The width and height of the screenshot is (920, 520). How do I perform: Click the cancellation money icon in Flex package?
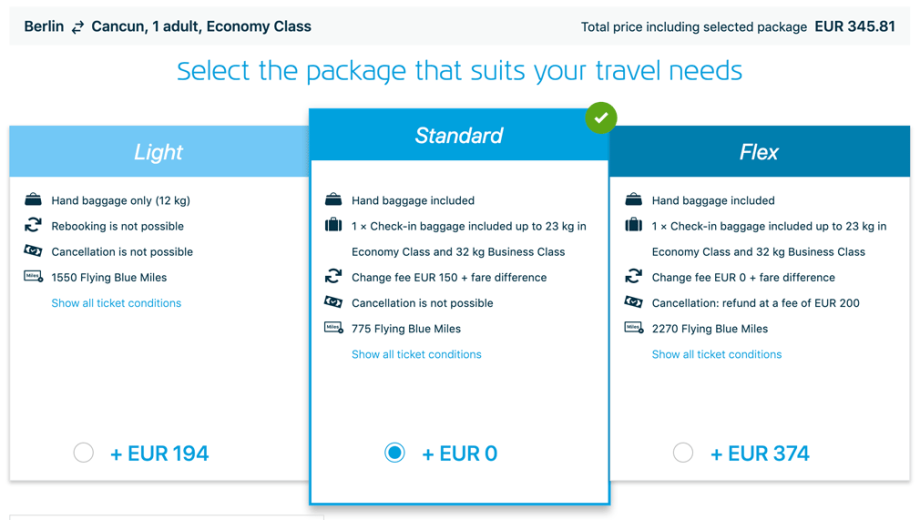633,302
